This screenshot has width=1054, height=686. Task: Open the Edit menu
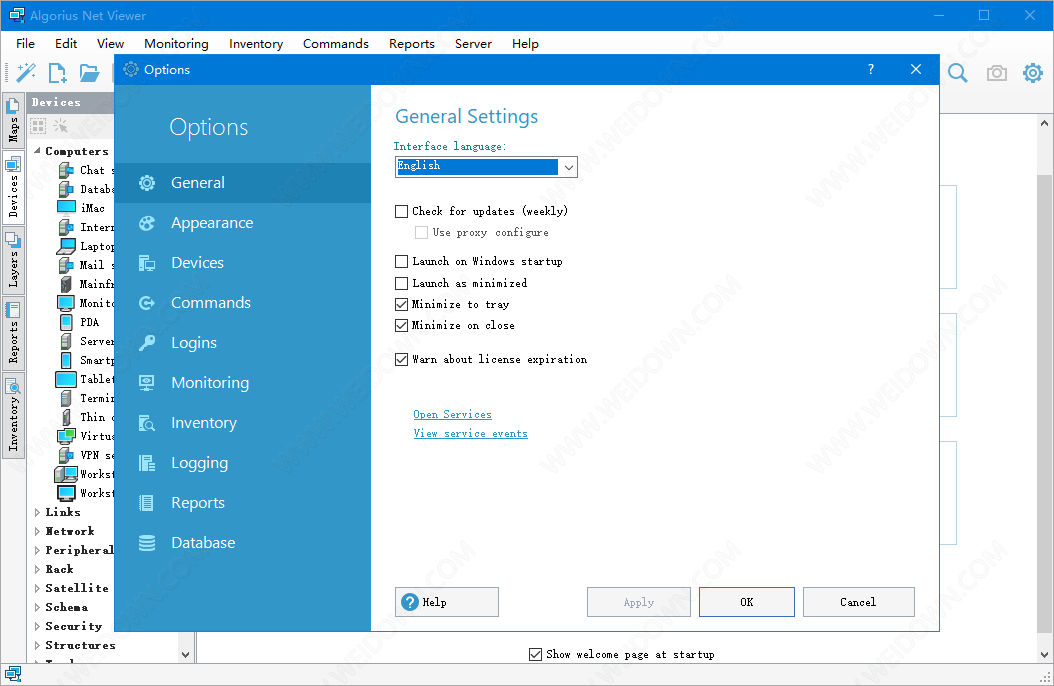click(66, 44)
